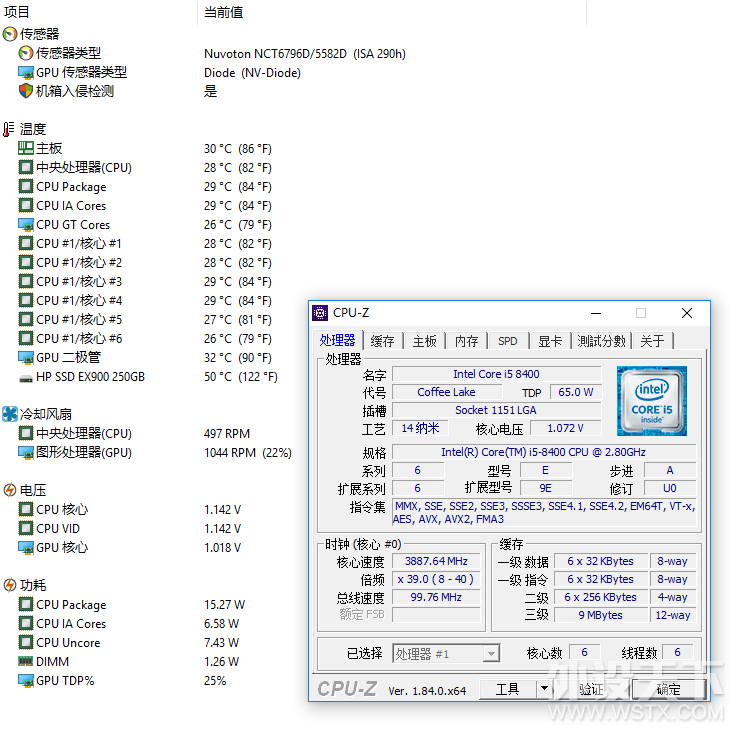Click the 温度 thermometer icon
Image resolution: width=743 pixels, height=740 pixels.
tap(9, 129)
